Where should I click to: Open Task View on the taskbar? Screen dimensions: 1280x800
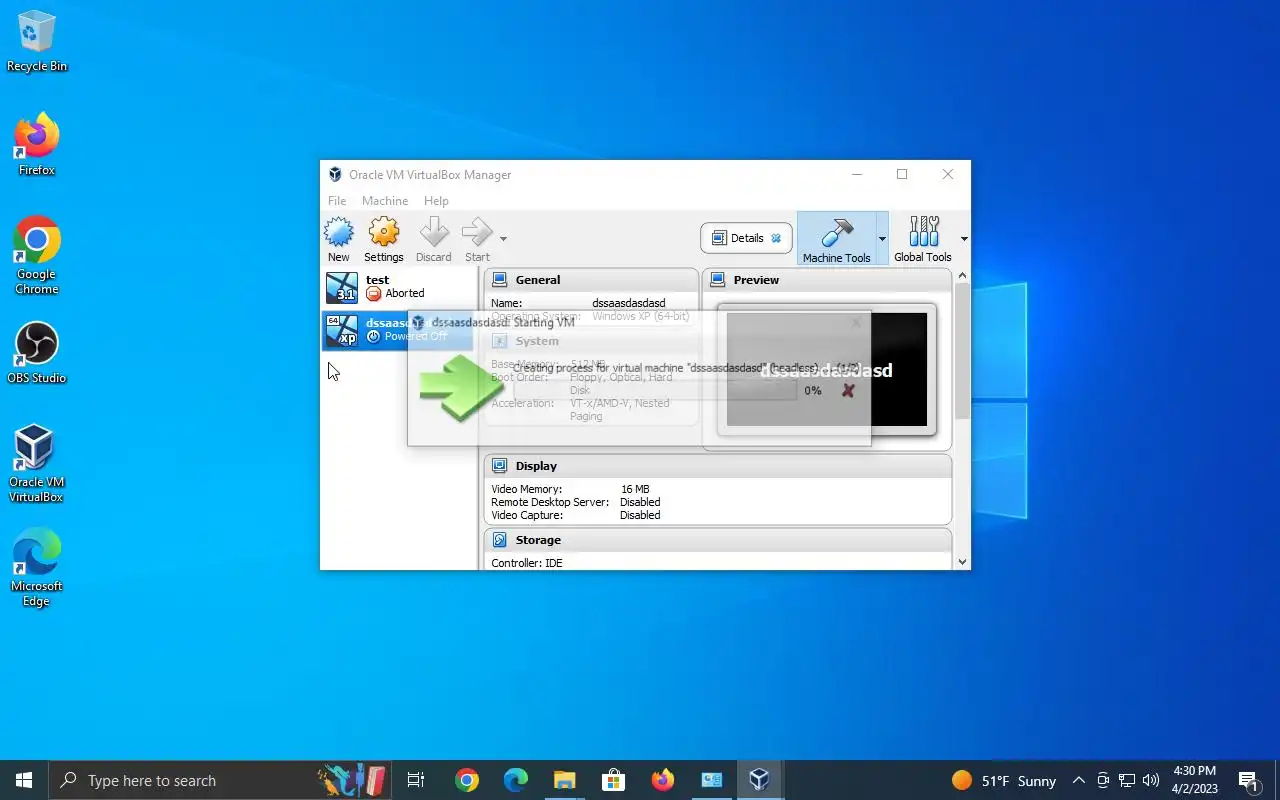(416, 780)
